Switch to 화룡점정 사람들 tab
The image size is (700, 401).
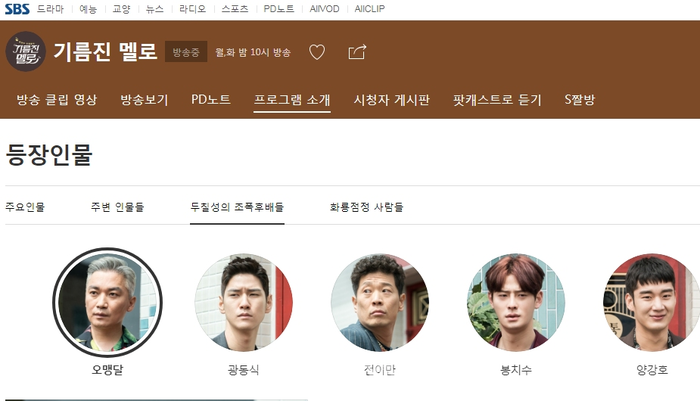[367, 207]
